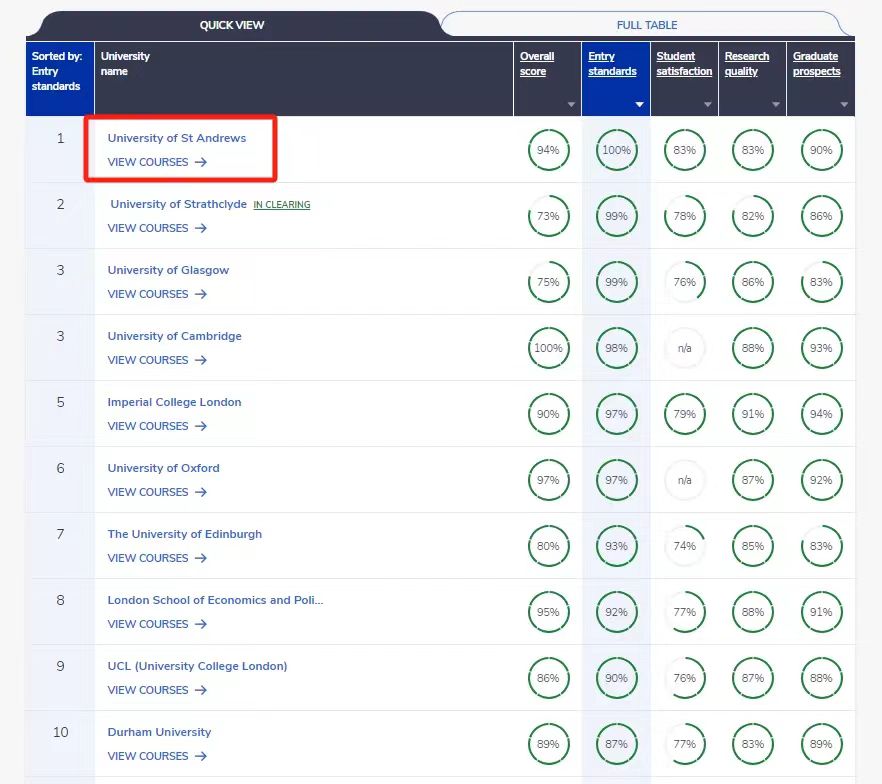Sort by Graduate prospects header
This screenshot has width=882, height=784.
pyautogui.click(x=816, y=64)
